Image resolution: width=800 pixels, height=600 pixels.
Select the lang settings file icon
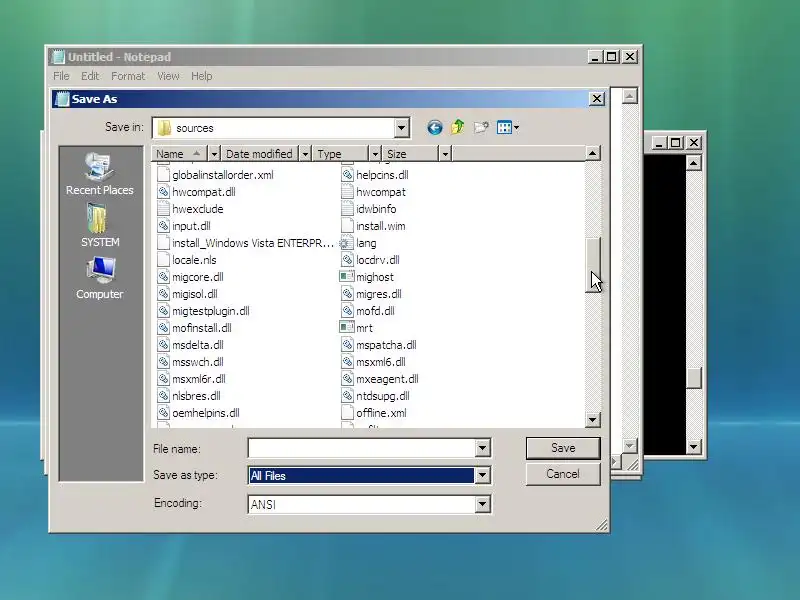(347, 243)
